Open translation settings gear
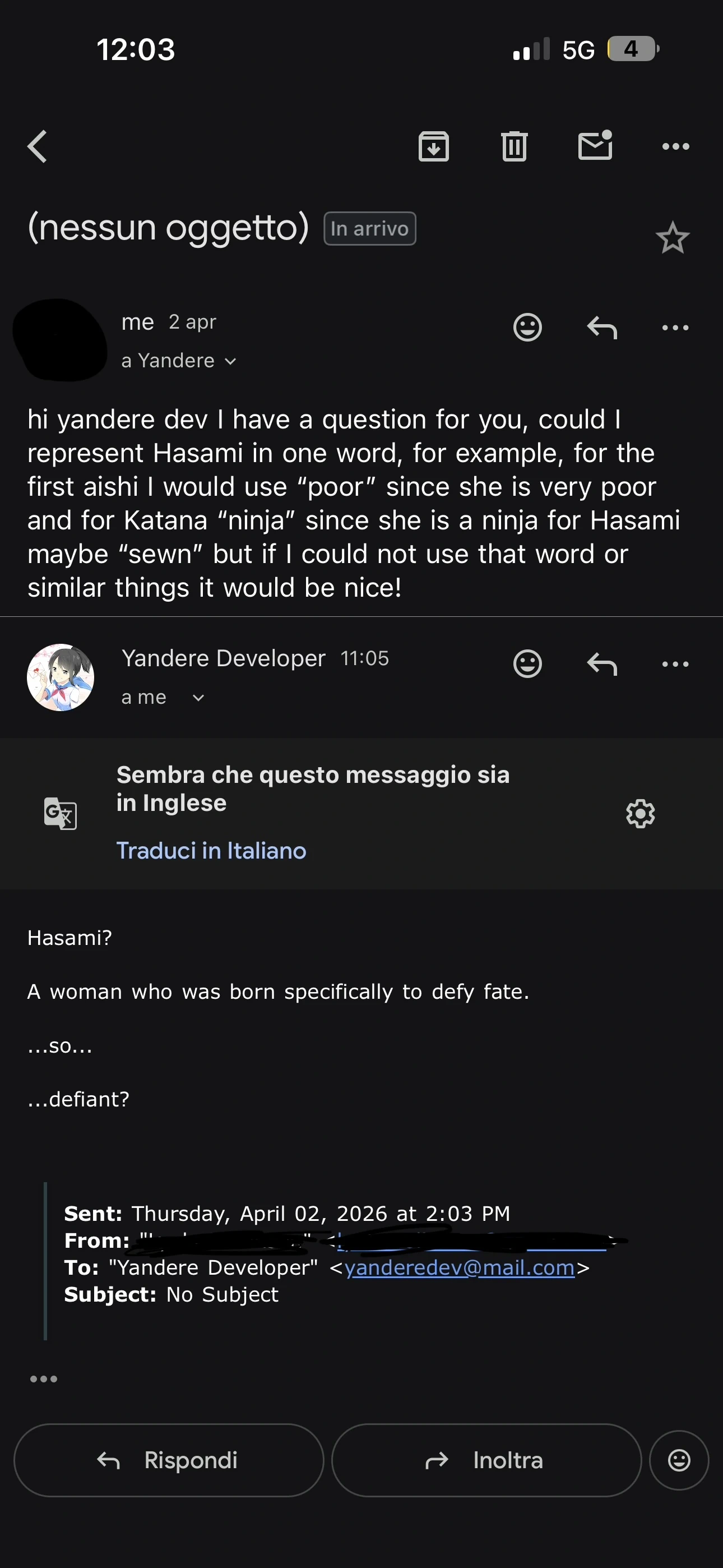723x1568 pixels. click(640, 813)
